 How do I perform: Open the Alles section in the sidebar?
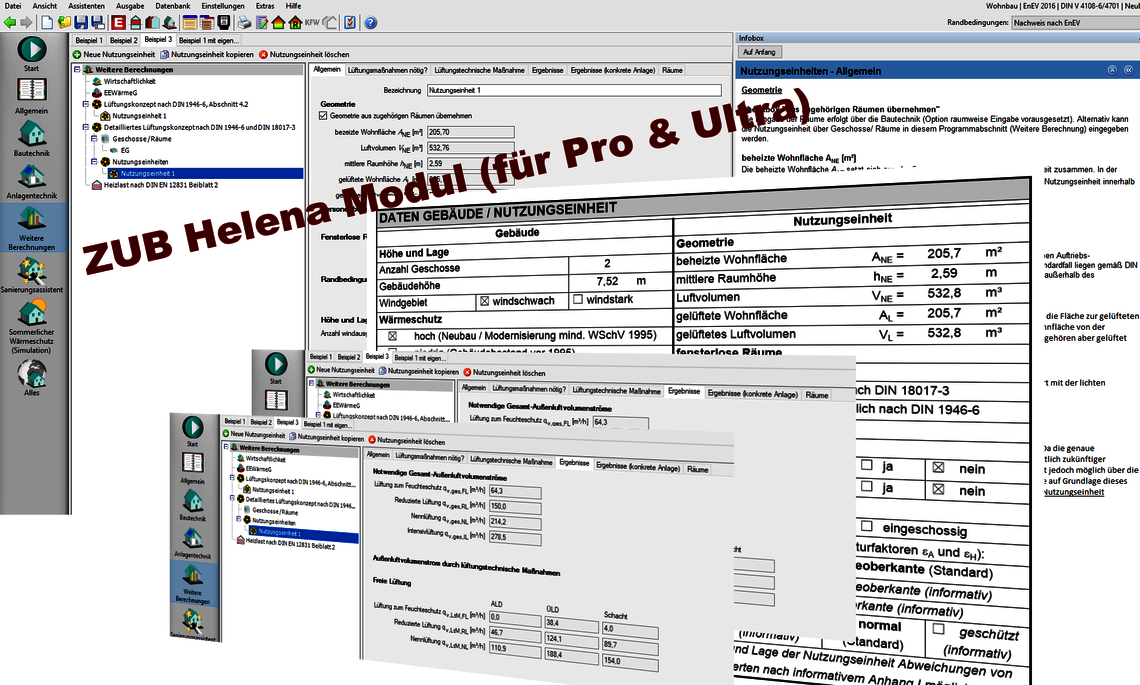tap(32, 377)
